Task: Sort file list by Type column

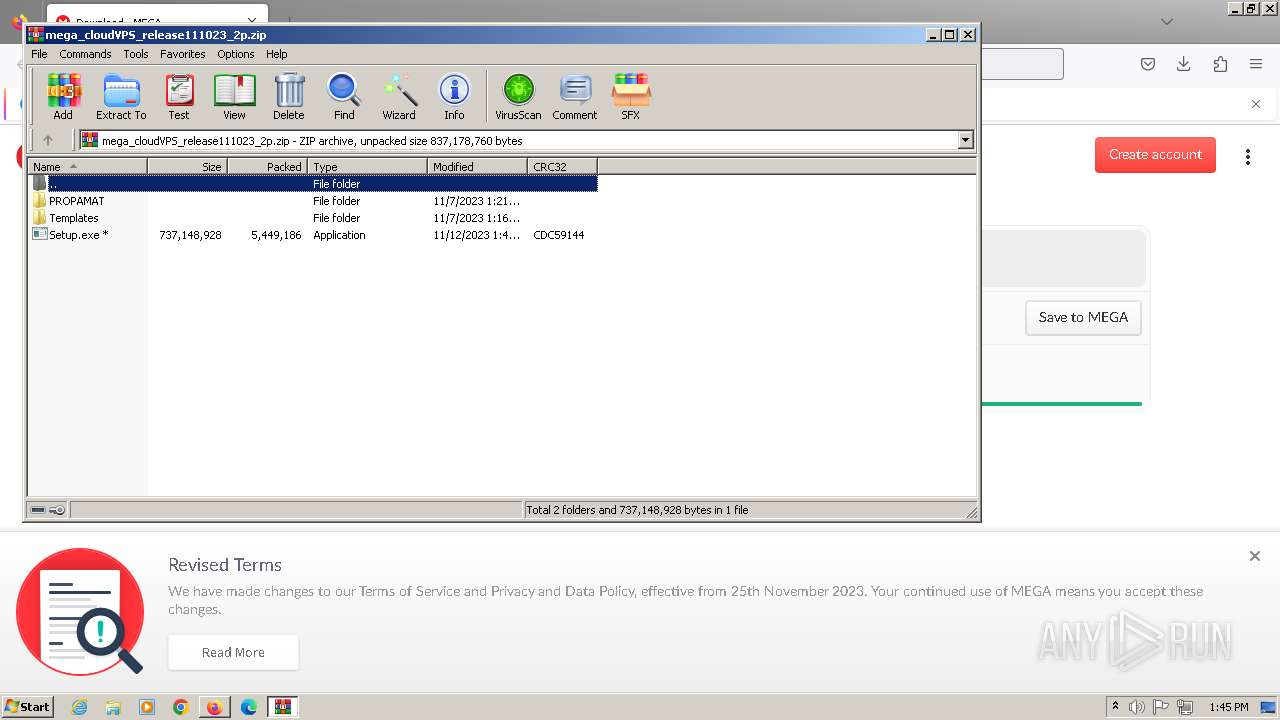Action: click(x=367, y=167)
